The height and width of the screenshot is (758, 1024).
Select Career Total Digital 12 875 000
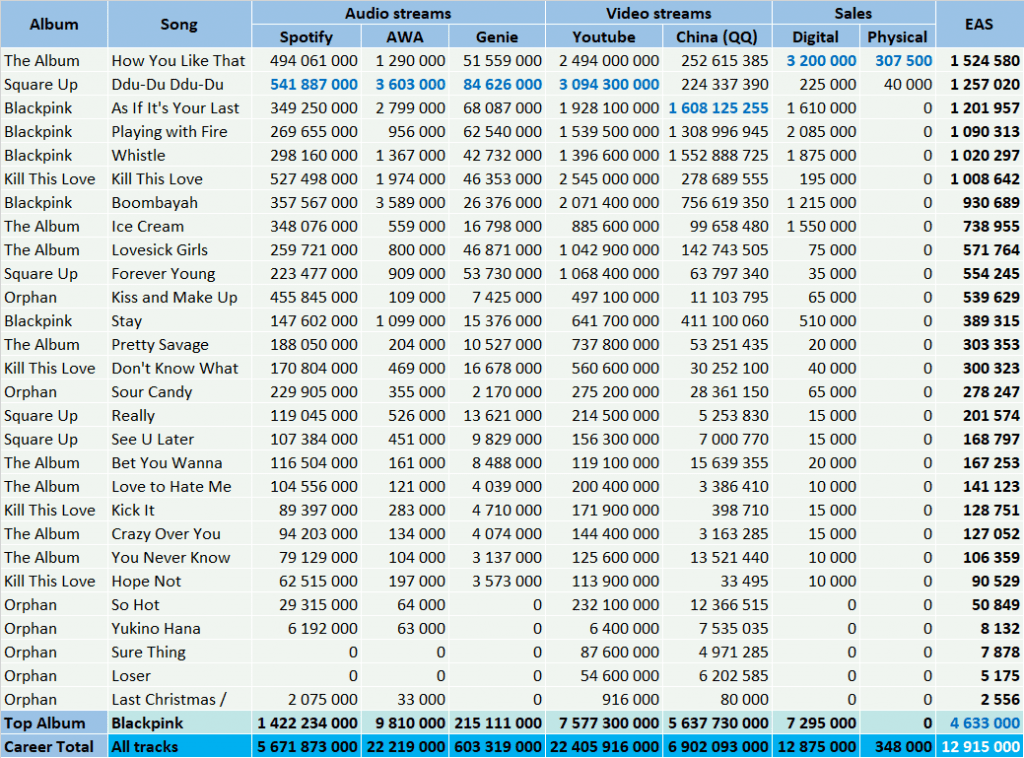click(816, 746)
